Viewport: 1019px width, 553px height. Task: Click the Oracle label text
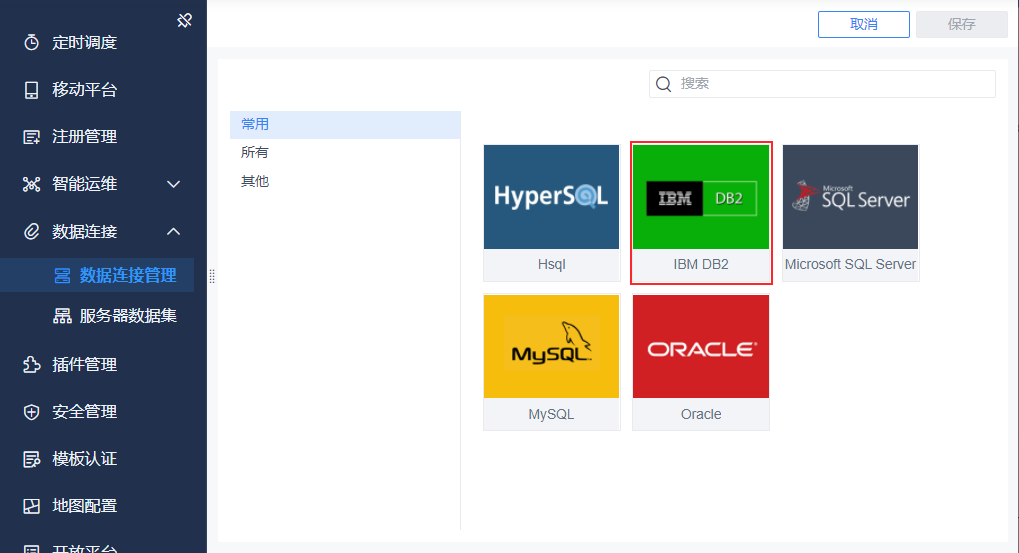(701, 415)
